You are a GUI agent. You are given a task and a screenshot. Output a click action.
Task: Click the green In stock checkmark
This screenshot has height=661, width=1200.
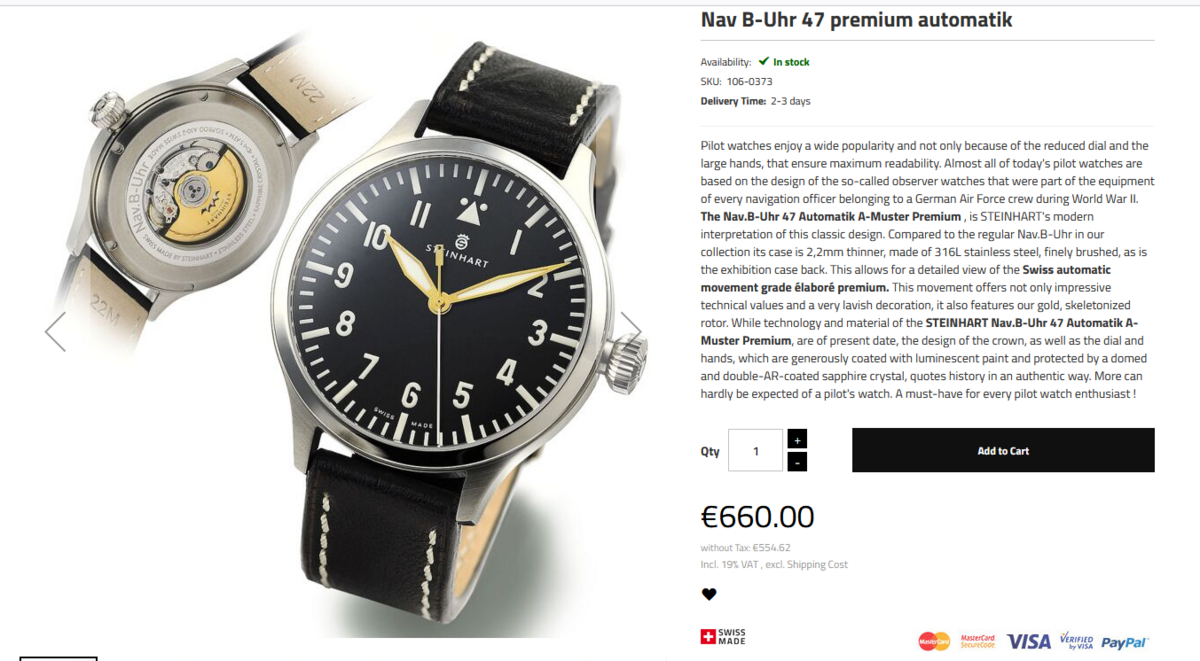764,61
